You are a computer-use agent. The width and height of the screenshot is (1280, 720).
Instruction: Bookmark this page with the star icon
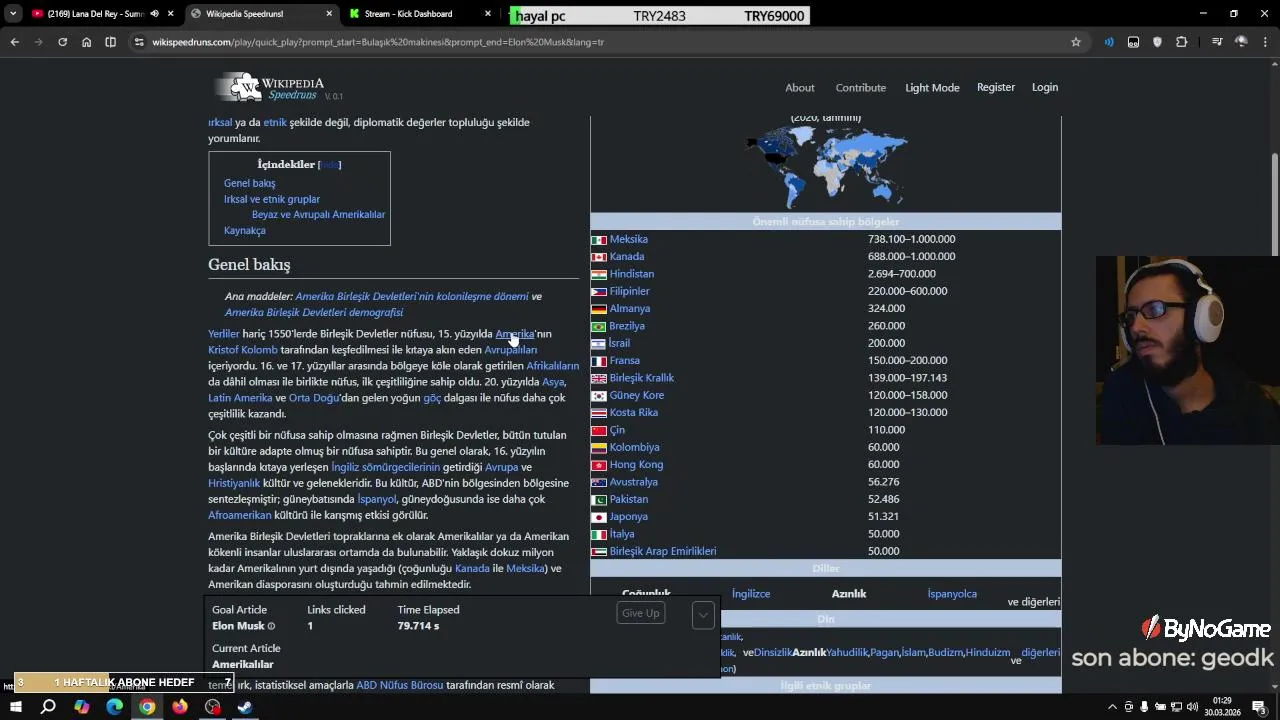pyautogui.click(x=1076, y=42)
